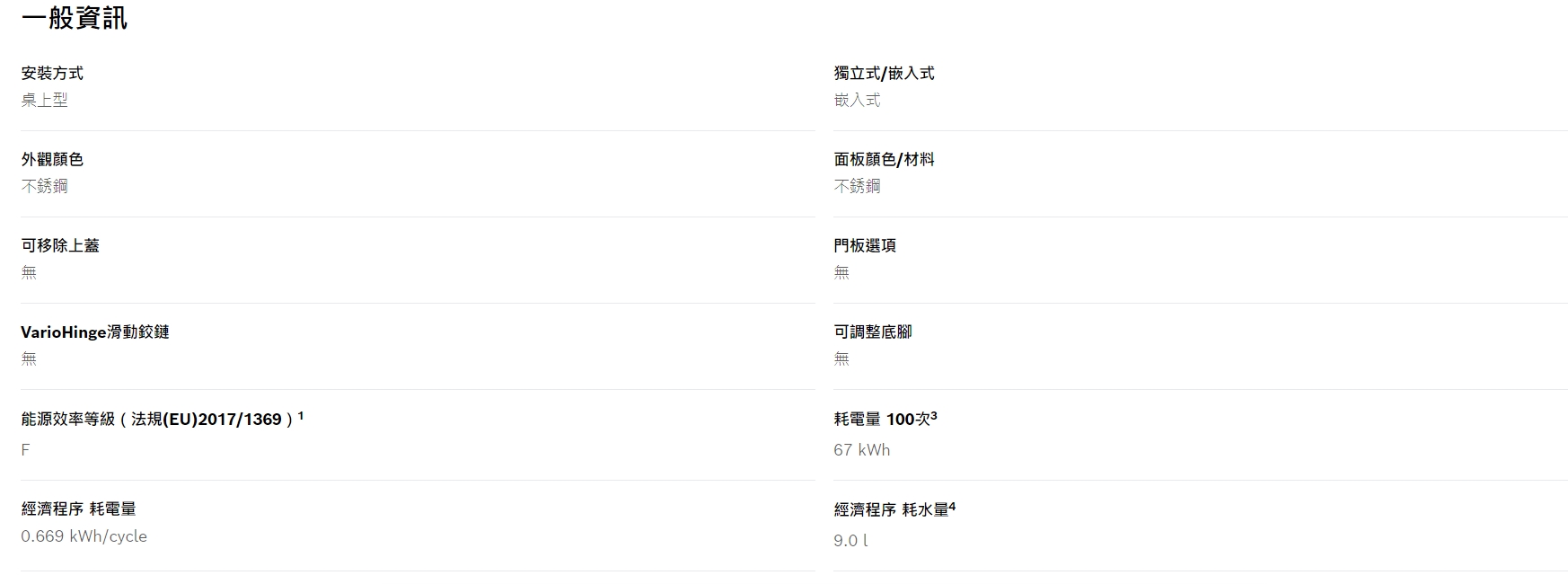Select the 可移除上蓋 label

click(x=60, y=245)
